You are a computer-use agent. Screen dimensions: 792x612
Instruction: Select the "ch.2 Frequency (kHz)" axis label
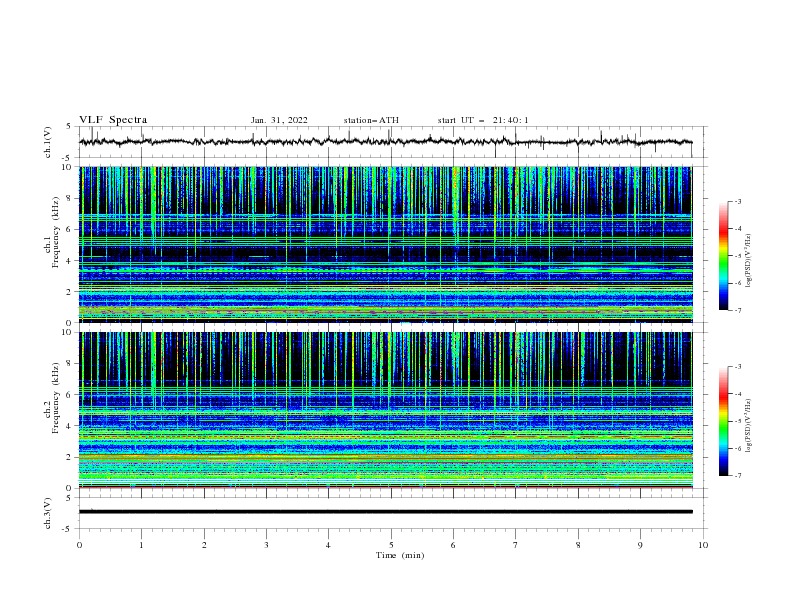pyautogui.click(x=52, y=398)
